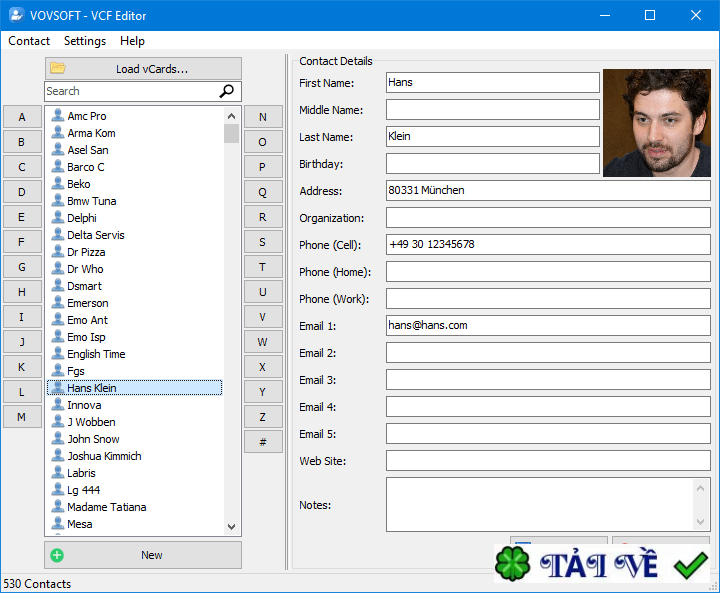Click the Search contacts text box
This screenshot has width=720, height=593.
click(130, 91)
